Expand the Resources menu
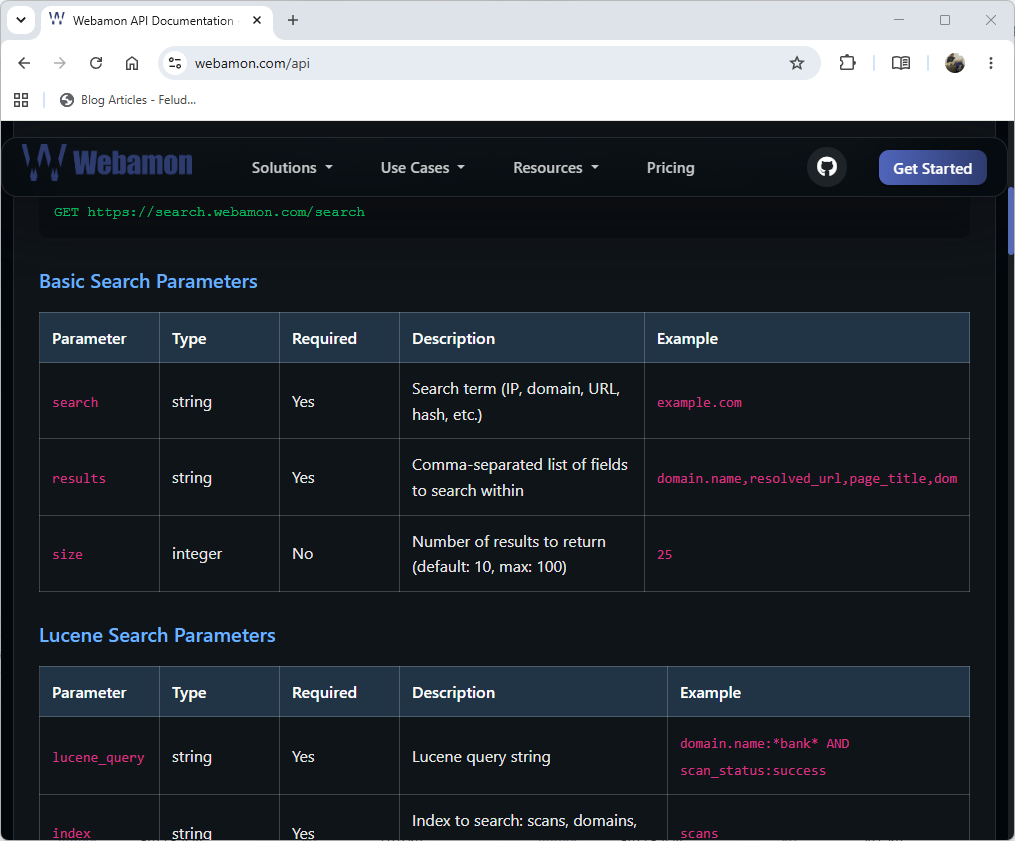Viewport: 1015px width, 841px height. click(556, 168)
